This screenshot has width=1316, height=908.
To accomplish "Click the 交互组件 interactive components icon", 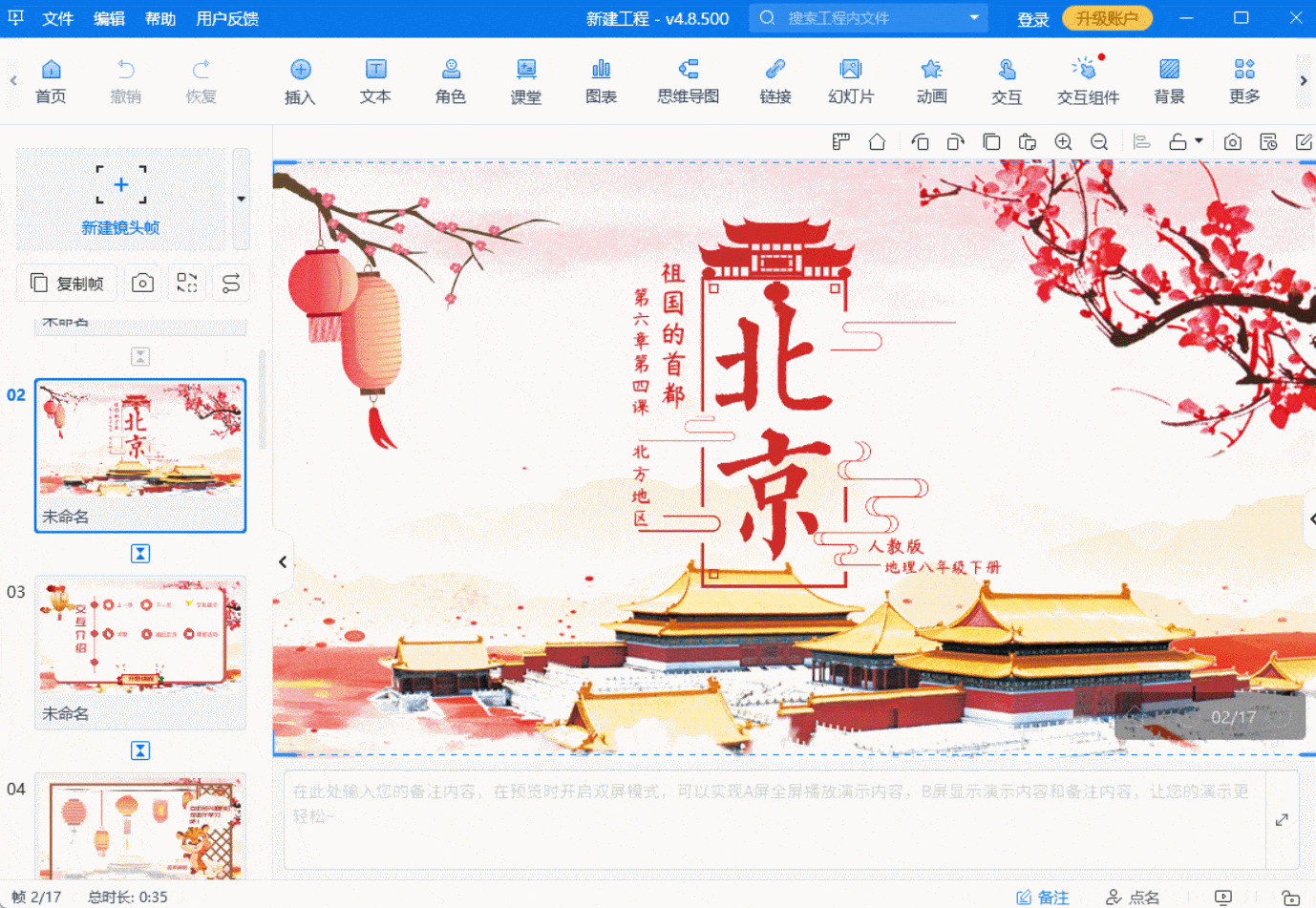I will pyautogui.click(x=1088, y=81).
